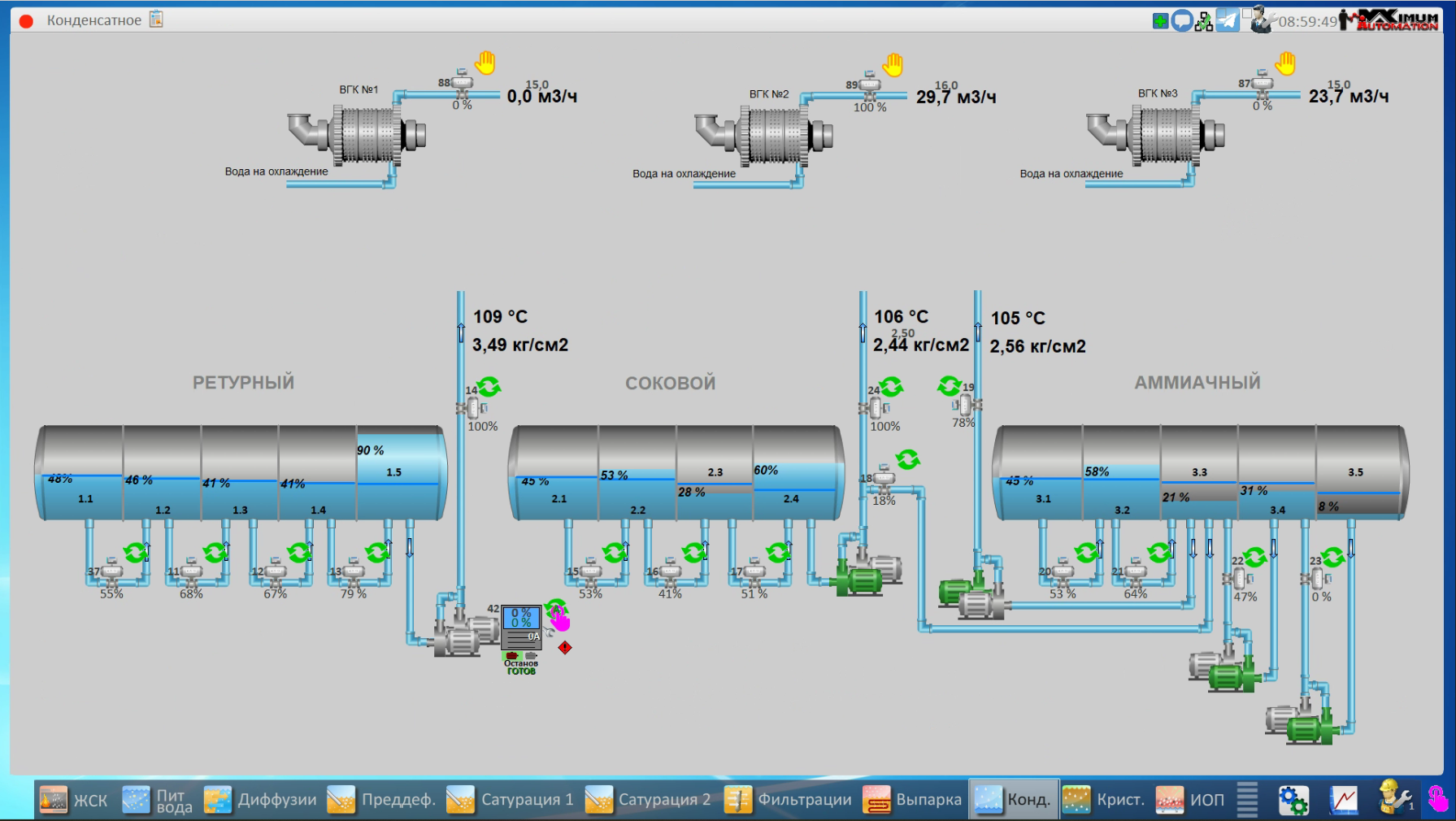Click the worker with wrench icon
1456x821 pixels.
[x=1395, y=797]
